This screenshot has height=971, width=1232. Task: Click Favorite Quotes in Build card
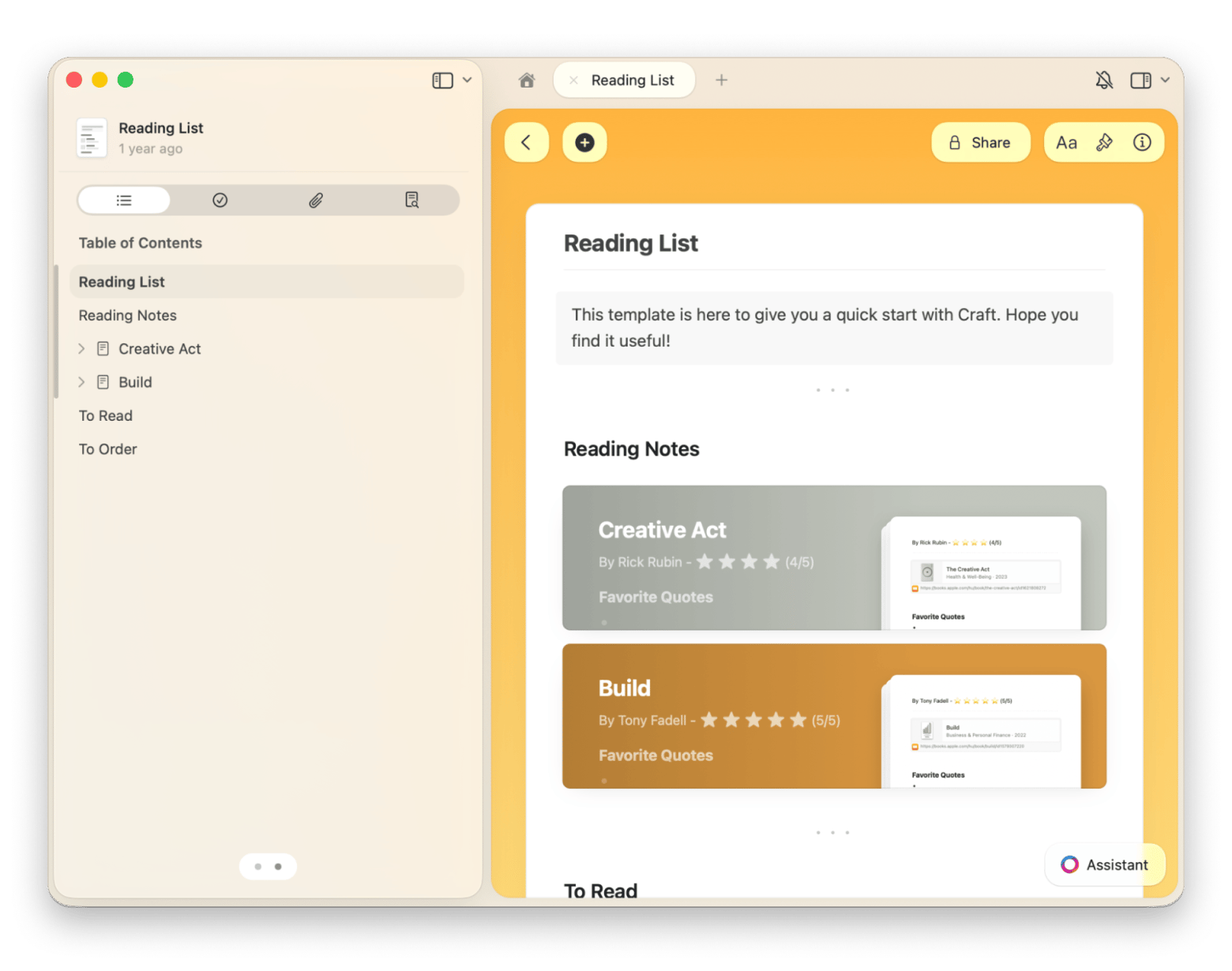(x=655, y=755)
